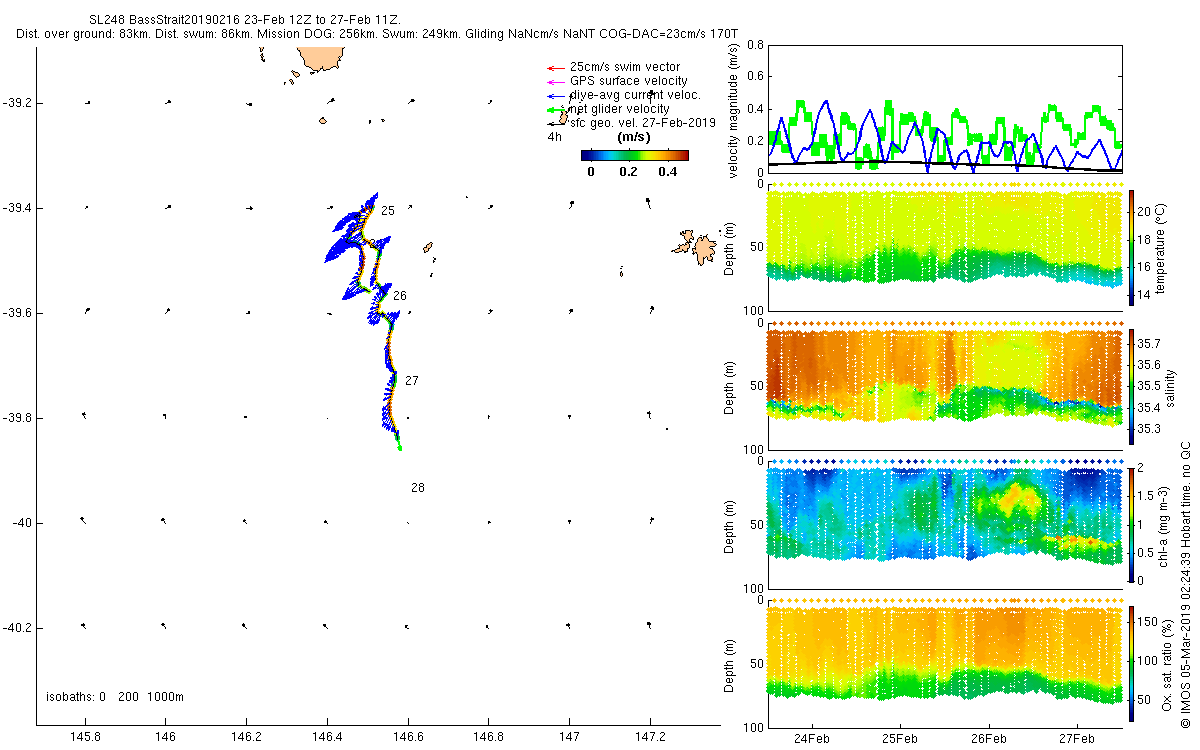This screenshot has height=750, width=1200.
Task: Click the -39.4 latitude tick label
Action: (17, 208)
